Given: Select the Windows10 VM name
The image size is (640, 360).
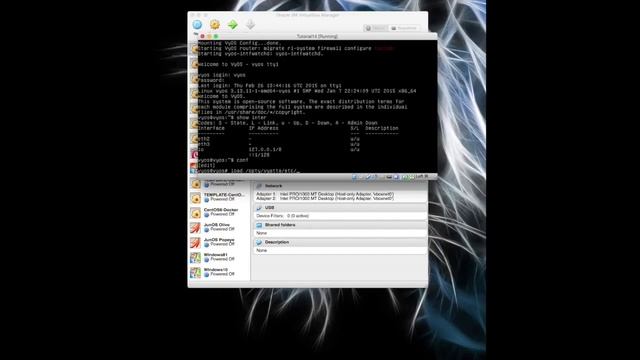Looking at the screenshot, I should pos(216,270).
